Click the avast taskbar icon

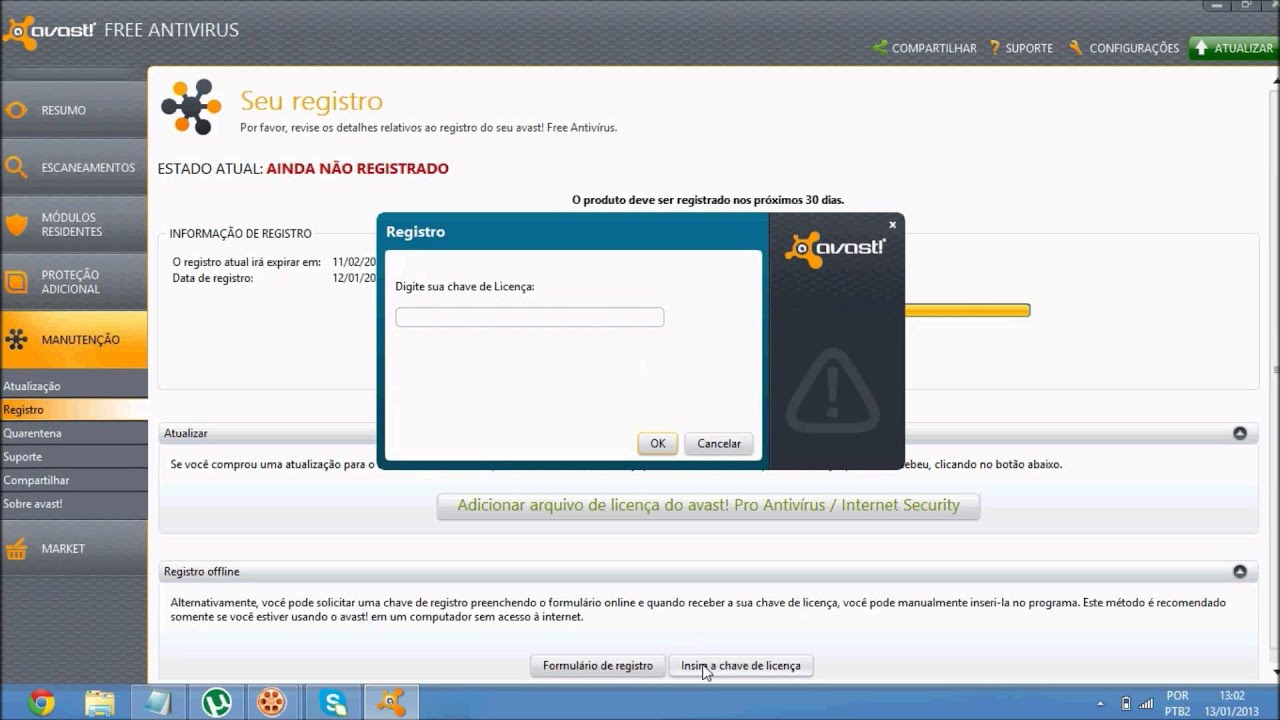coord(391,702)
